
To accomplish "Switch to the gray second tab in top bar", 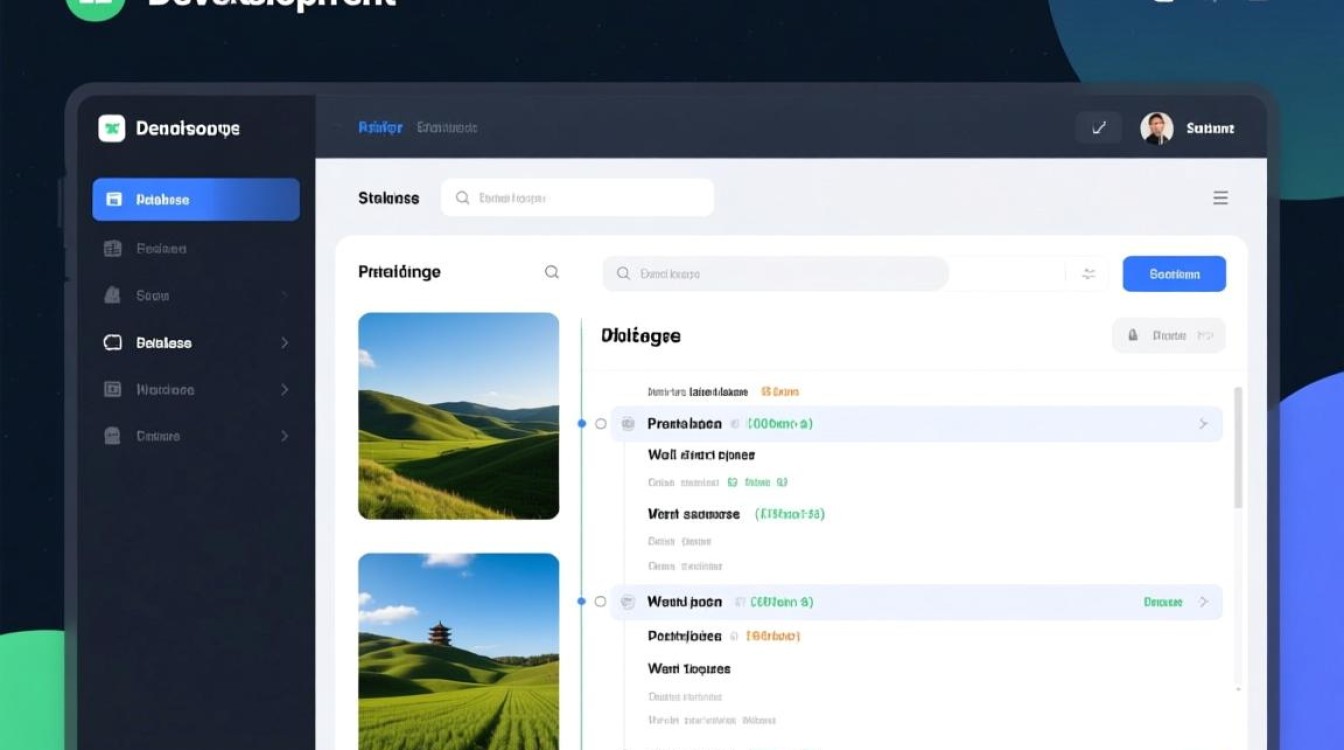I will 447,128.
